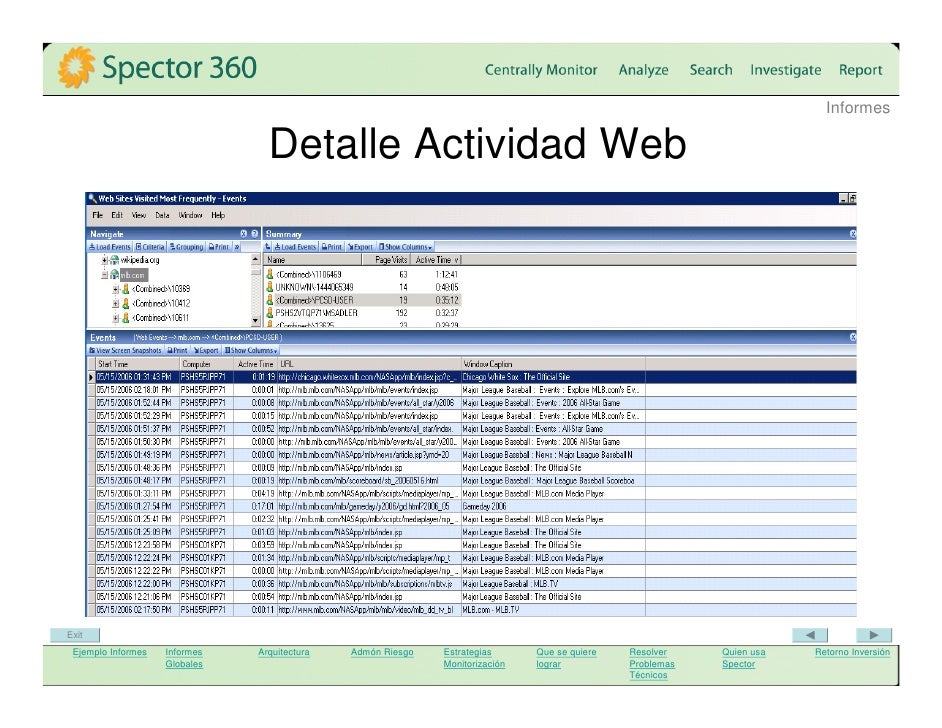Select UNKNOWN\1444065349 summary row
Viewport: 942px width, 728px height.
tap(363, 287)
